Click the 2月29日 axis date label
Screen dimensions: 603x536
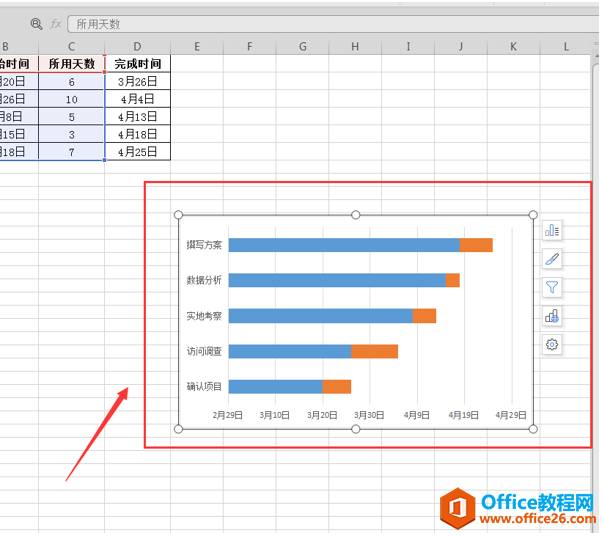[x=229, y=417]
